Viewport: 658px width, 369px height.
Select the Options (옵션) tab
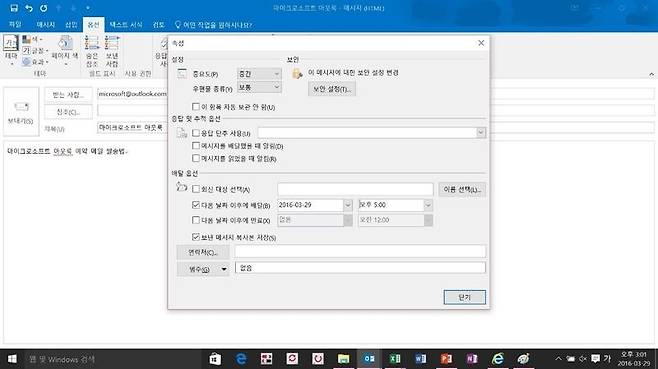93,25
